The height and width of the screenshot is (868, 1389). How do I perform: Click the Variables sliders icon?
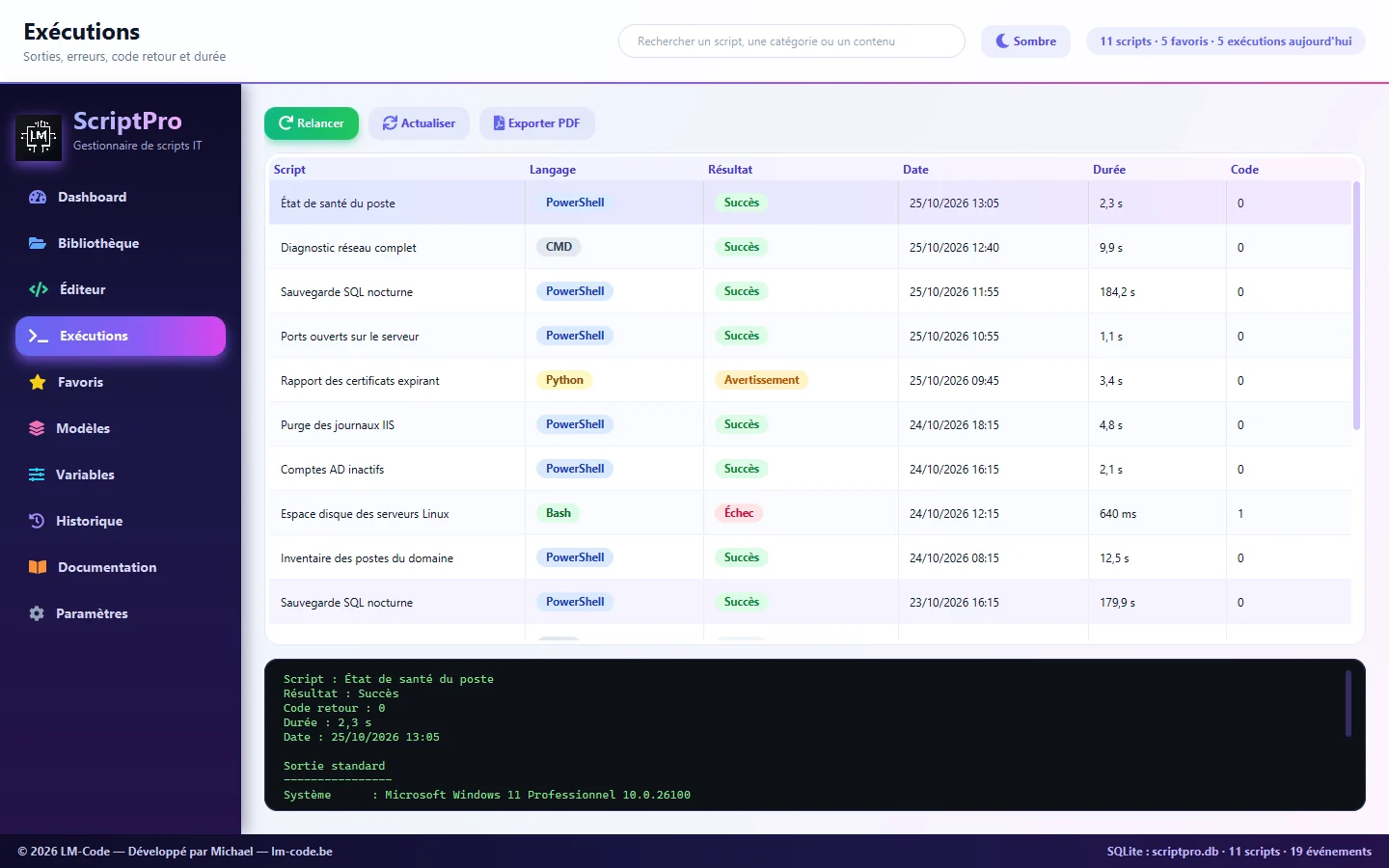[37, 475]
